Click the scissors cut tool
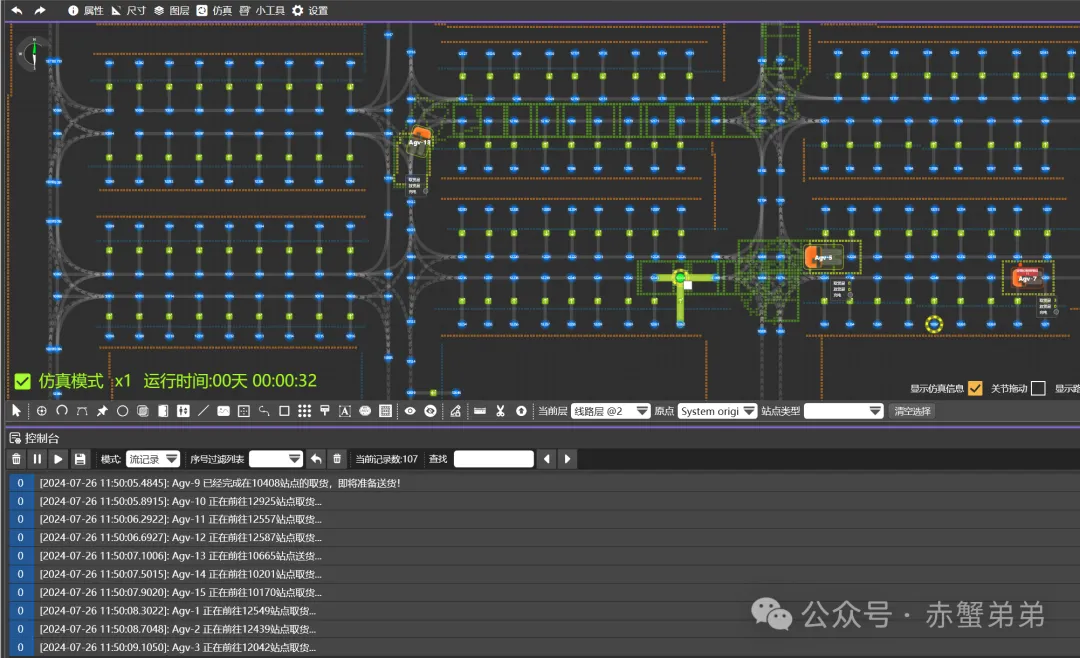 (x=500, y=411)
